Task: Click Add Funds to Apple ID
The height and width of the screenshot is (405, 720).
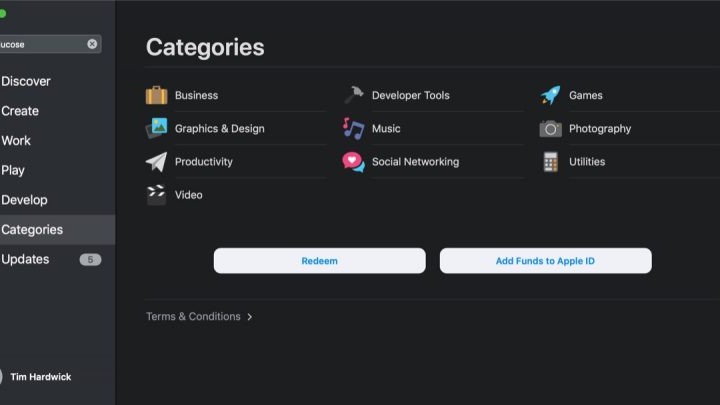Action: pos(545,261)
